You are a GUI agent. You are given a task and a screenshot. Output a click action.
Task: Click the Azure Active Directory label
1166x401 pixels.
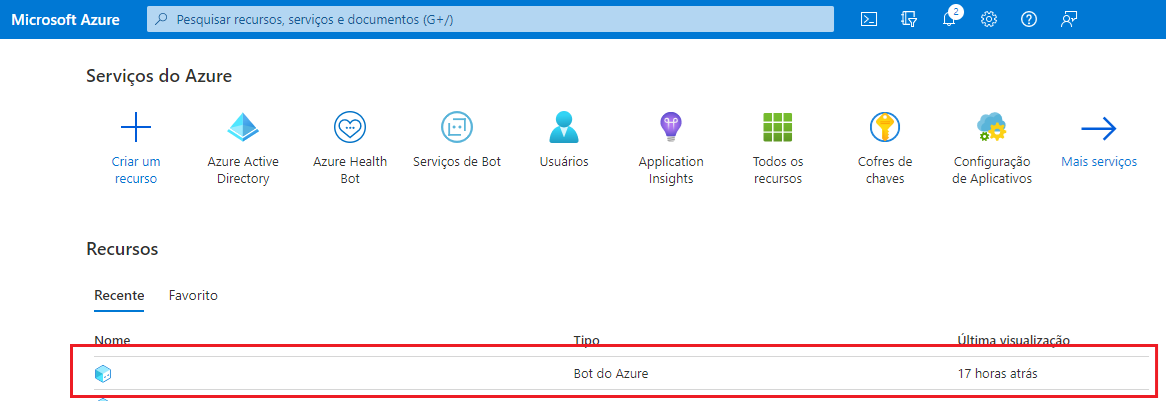[242, 170]
